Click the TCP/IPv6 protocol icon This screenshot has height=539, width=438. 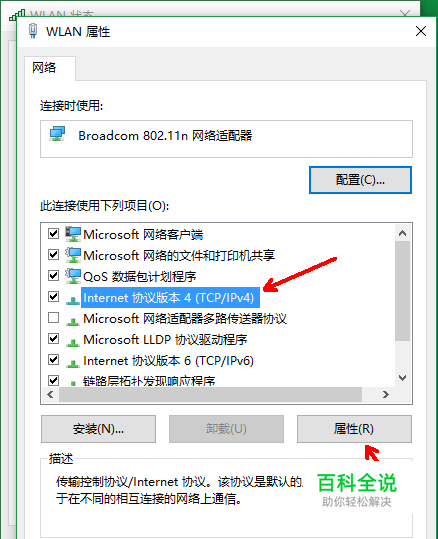click(x=73, y=363)
